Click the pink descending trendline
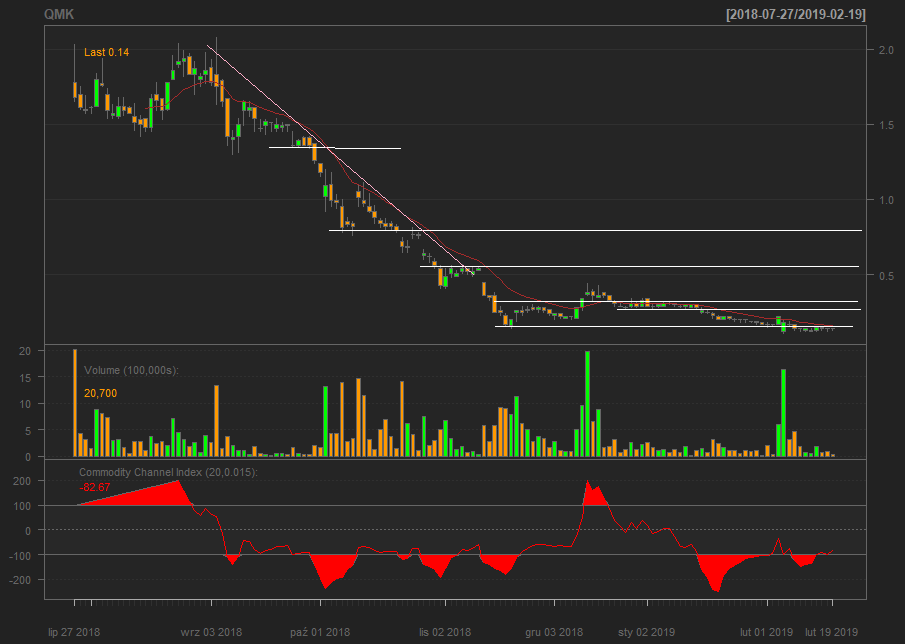Screen dimensions: 905x644 (341, 158)
